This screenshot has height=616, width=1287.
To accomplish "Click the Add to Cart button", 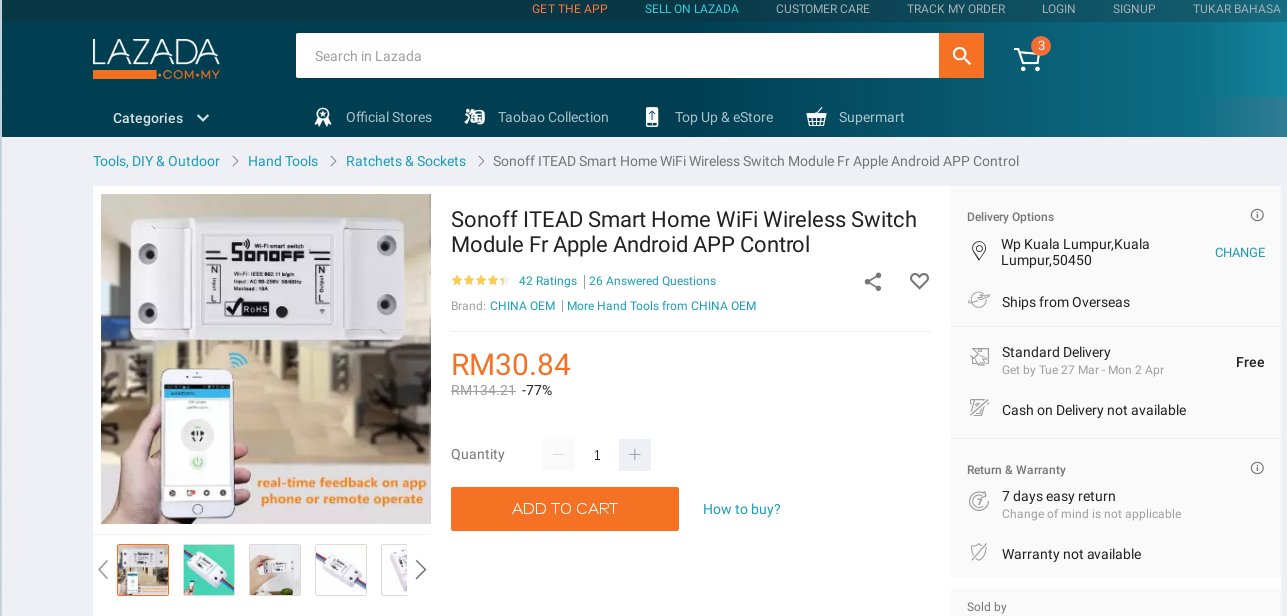I will click(564, 509).
